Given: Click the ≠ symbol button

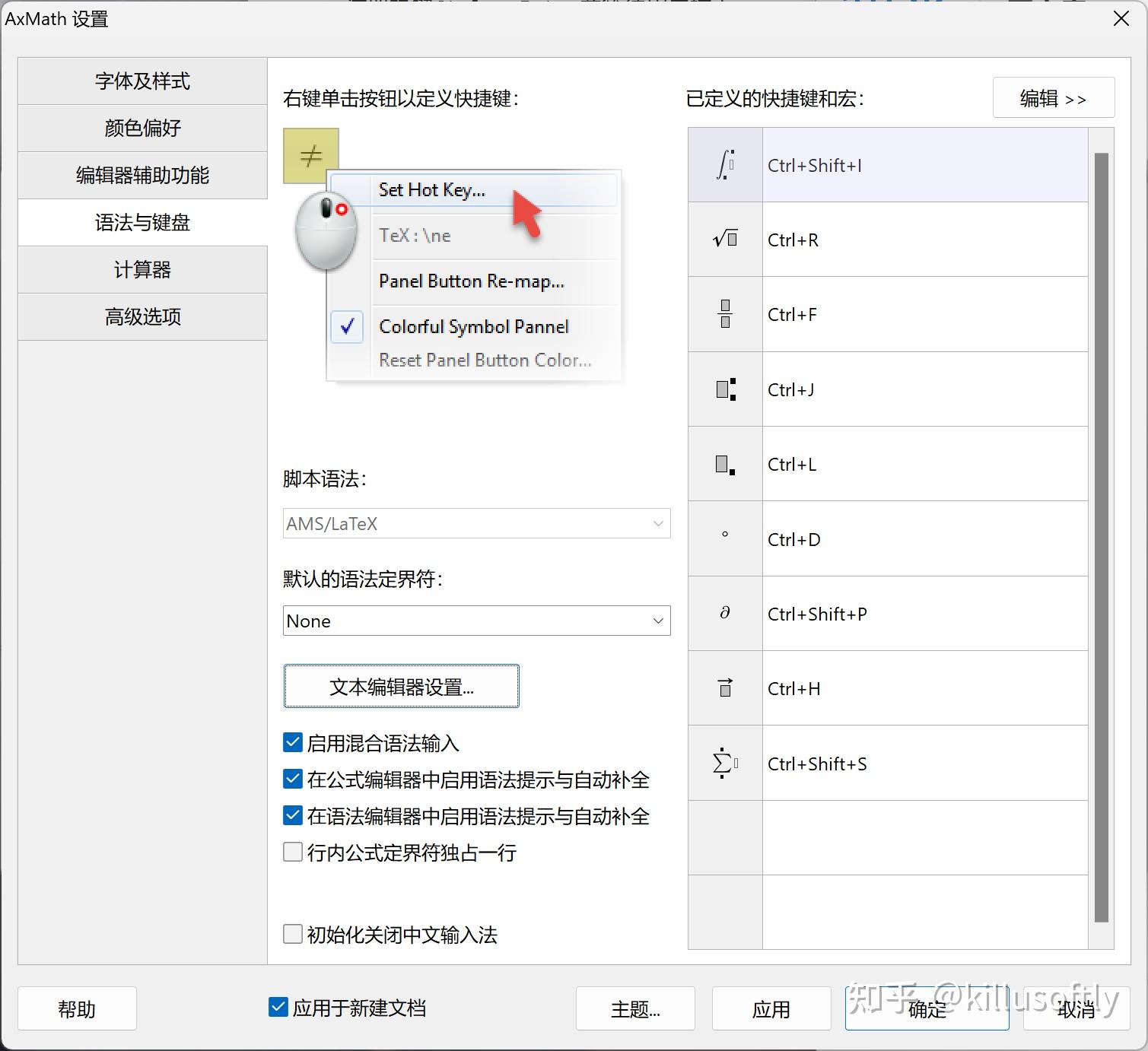Looking at the screenshot, I should coord(310,155).
